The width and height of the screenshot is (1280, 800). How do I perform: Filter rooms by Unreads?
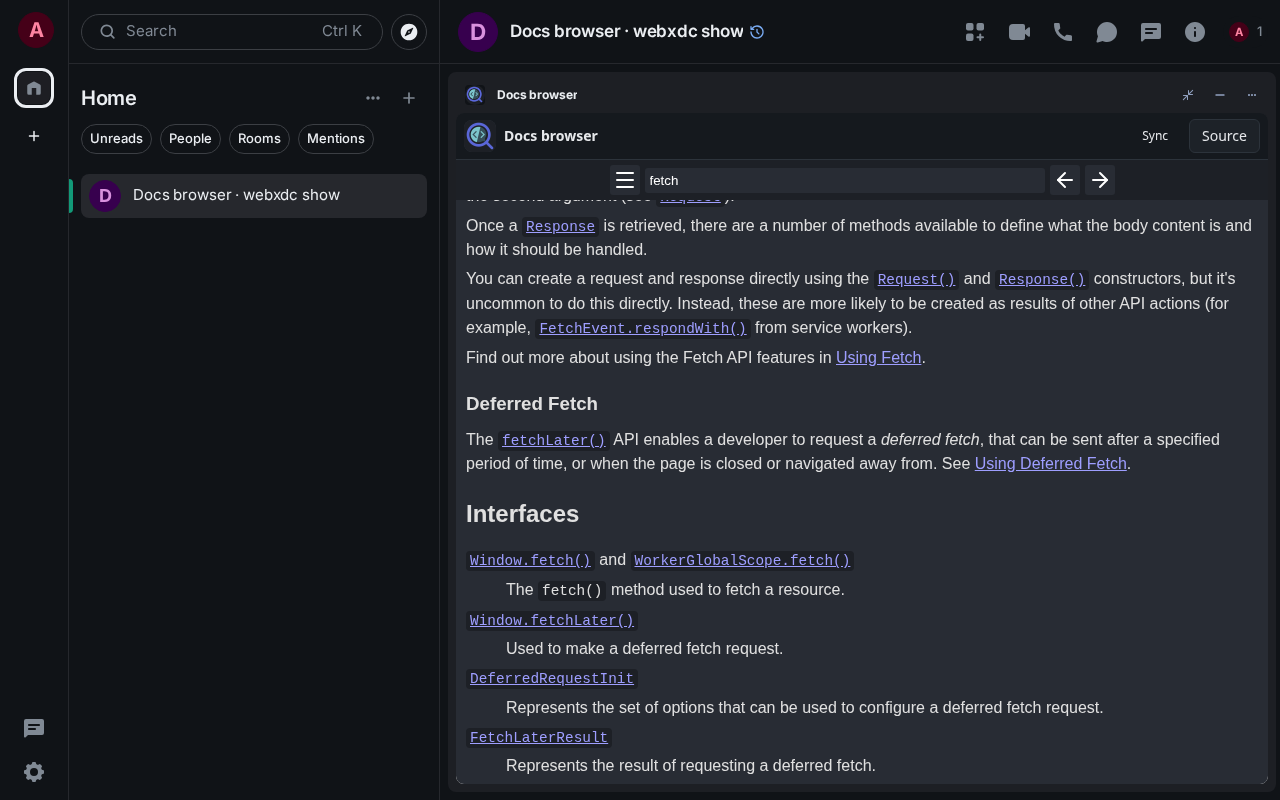click(116, 139)
